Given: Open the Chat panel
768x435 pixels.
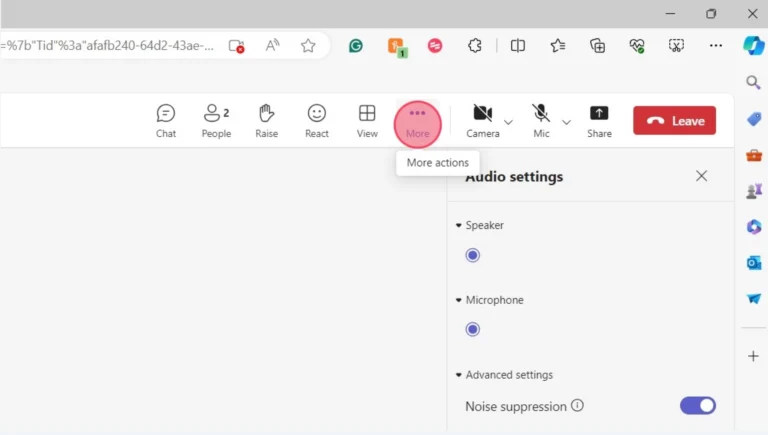Looking at the screenshot, I should [x=166, y=121].
